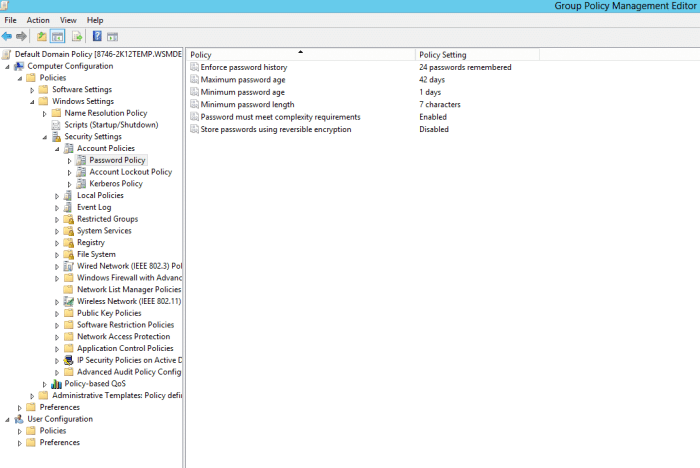This screenshot has height=468, width=700.
Task: Select Network List Manager Policies
Action: (x=129, y=289)
